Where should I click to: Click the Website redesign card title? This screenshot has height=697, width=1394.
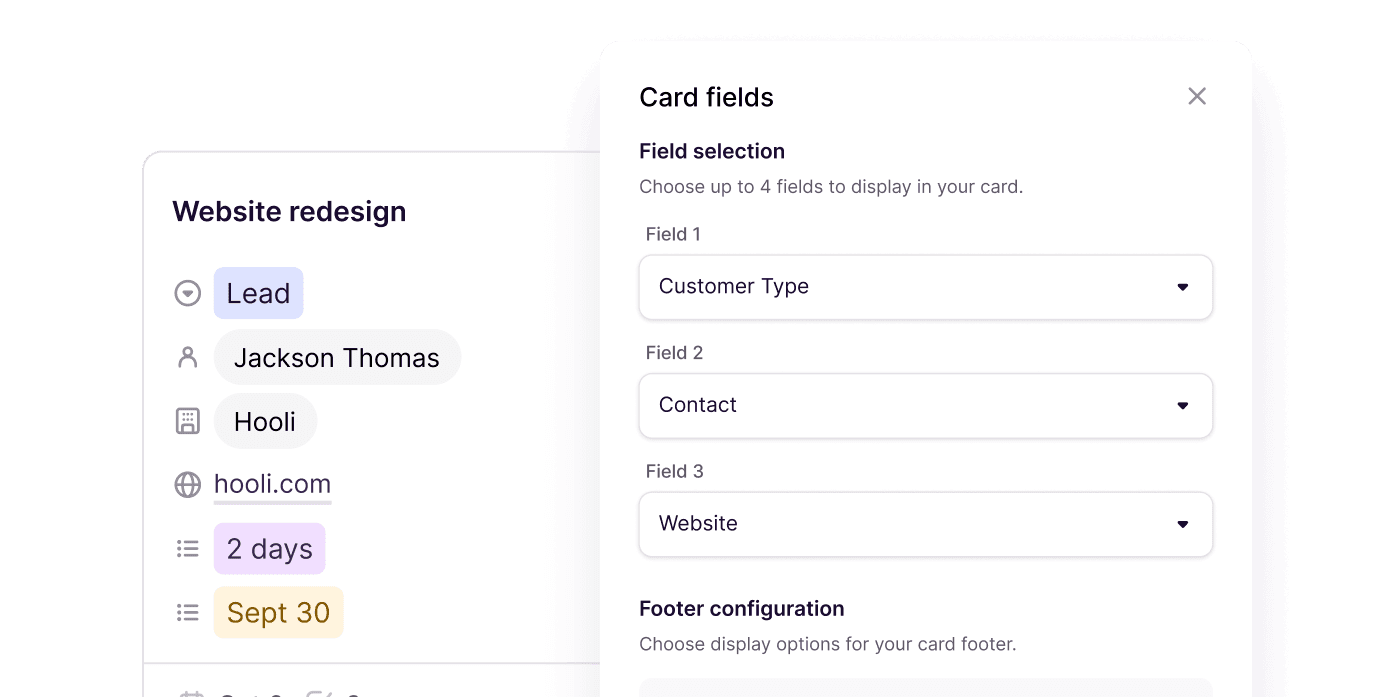click(x=289, y=212)
